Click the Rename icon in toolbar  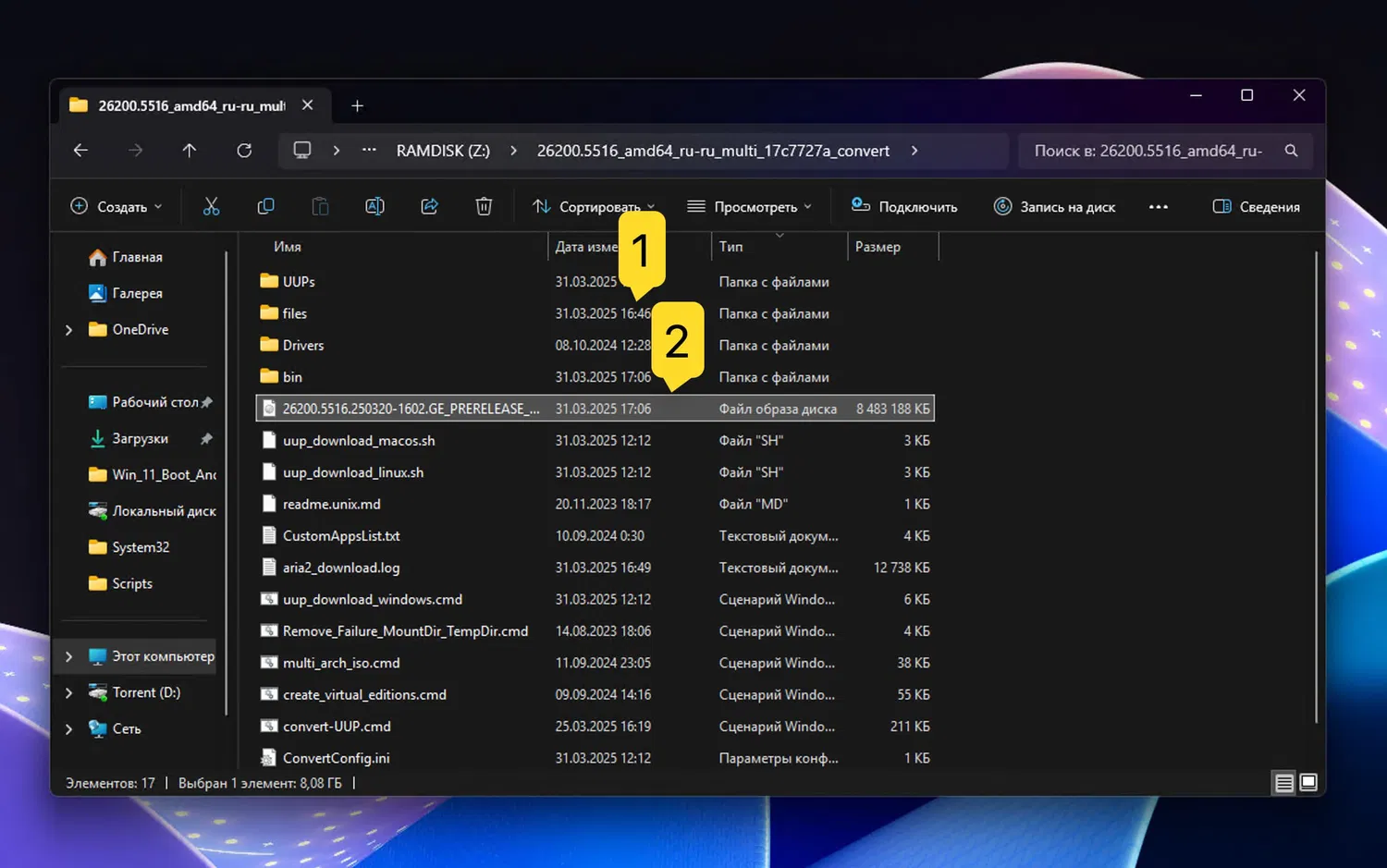point(374,206)
